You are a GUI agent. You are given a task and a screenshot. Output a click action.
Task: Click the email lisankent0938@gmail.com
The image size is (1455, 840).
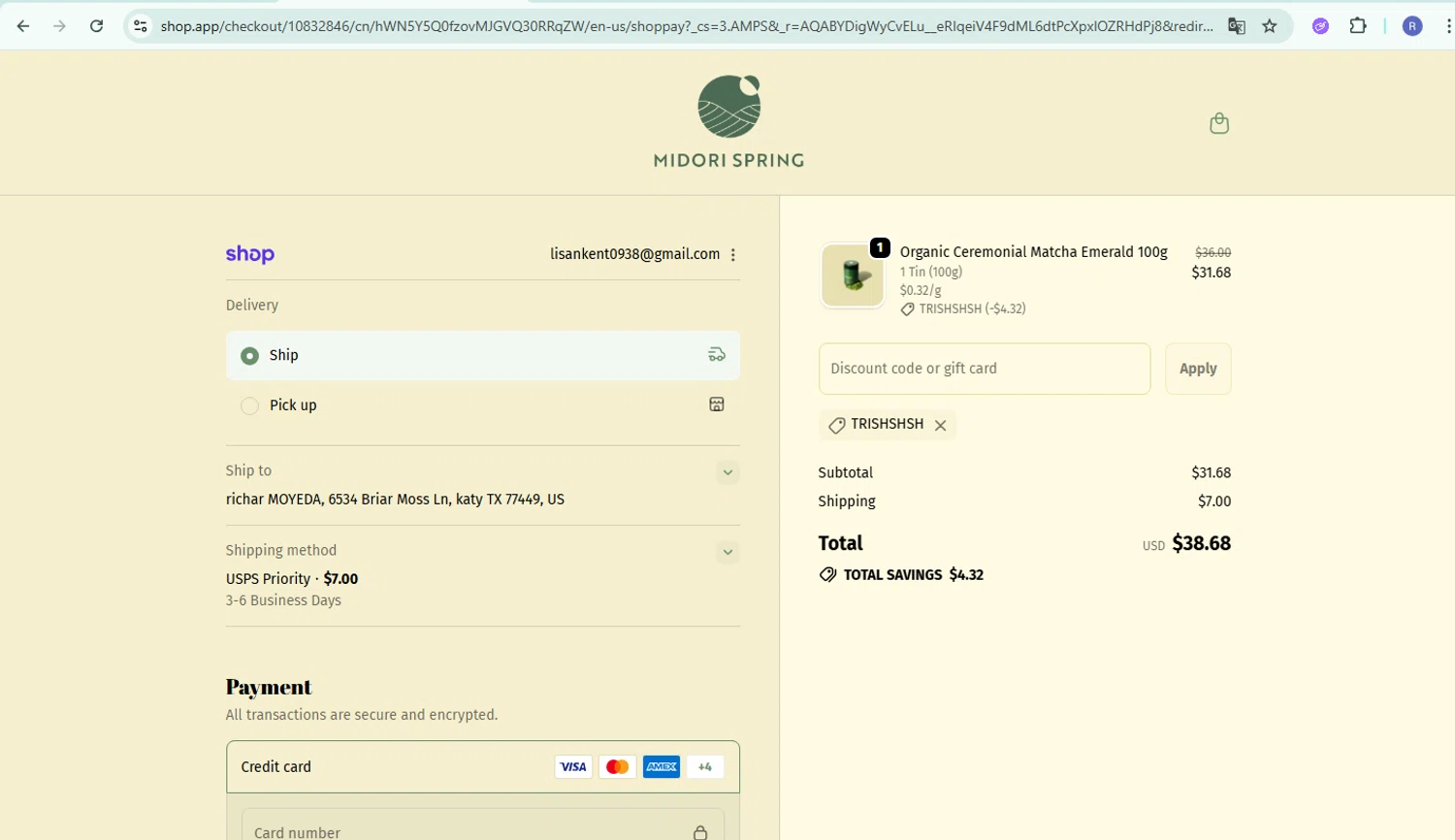pos(635,254)
